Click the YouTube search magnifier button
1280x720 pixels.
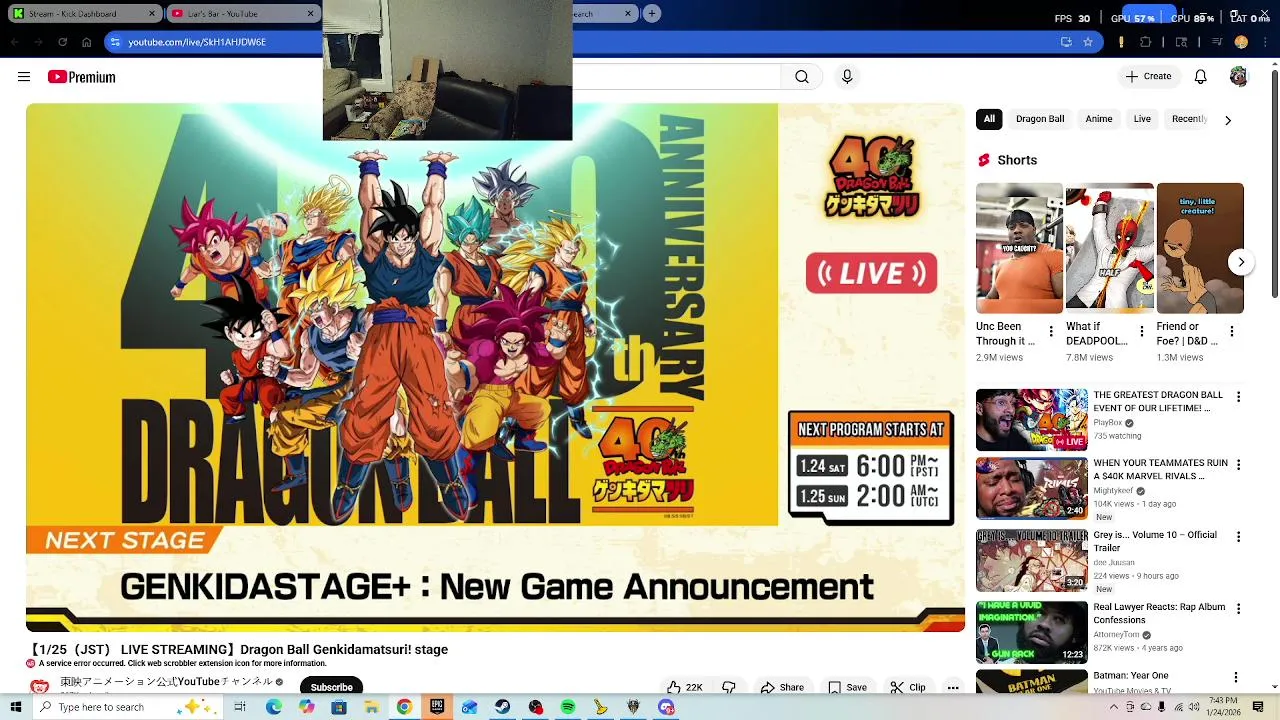point(802,77)
